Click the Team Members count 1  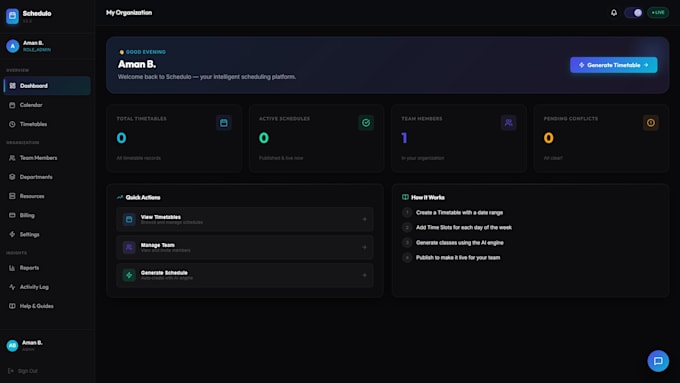[404, 138]
